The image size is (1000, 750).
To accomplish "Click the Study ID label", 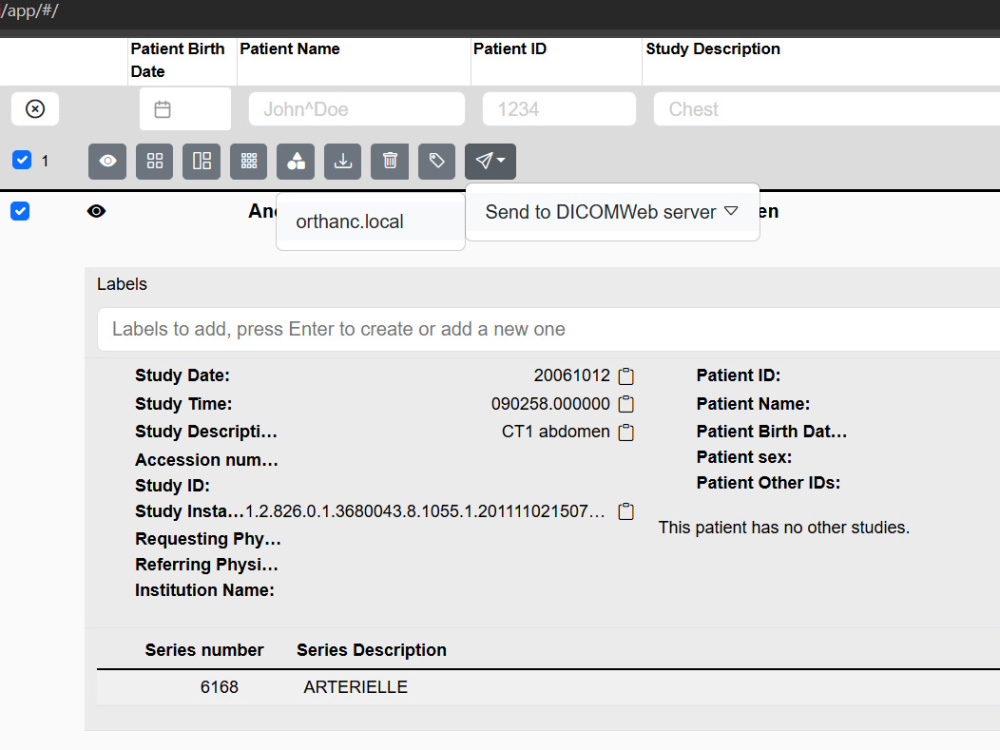I will coord(172,486).
